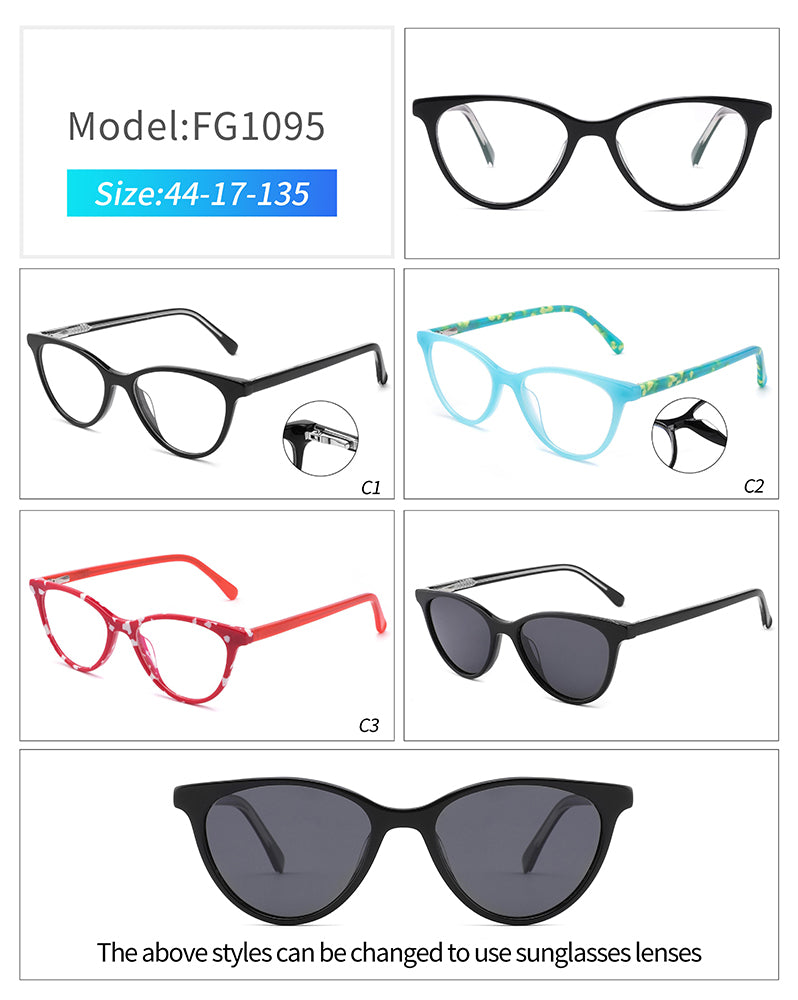Click the C1 color label
Screen dimensions: 798x1000
pyautogui.click(x=371, y=487)
